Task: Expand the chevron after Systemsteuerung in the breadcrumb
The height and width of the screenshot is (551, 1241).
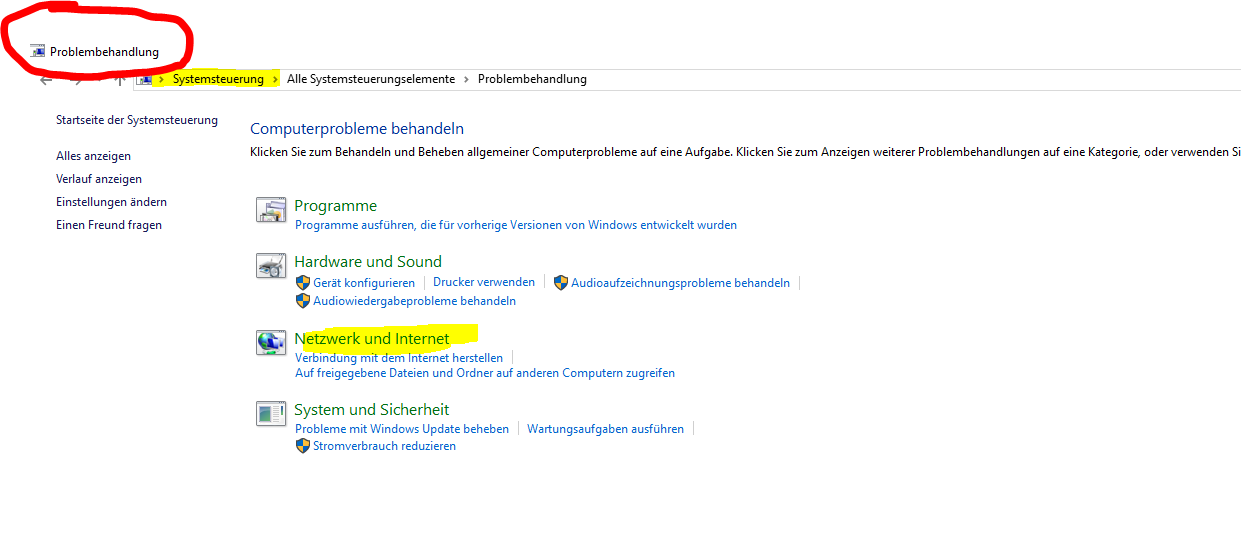Action: tap(275, 79)
